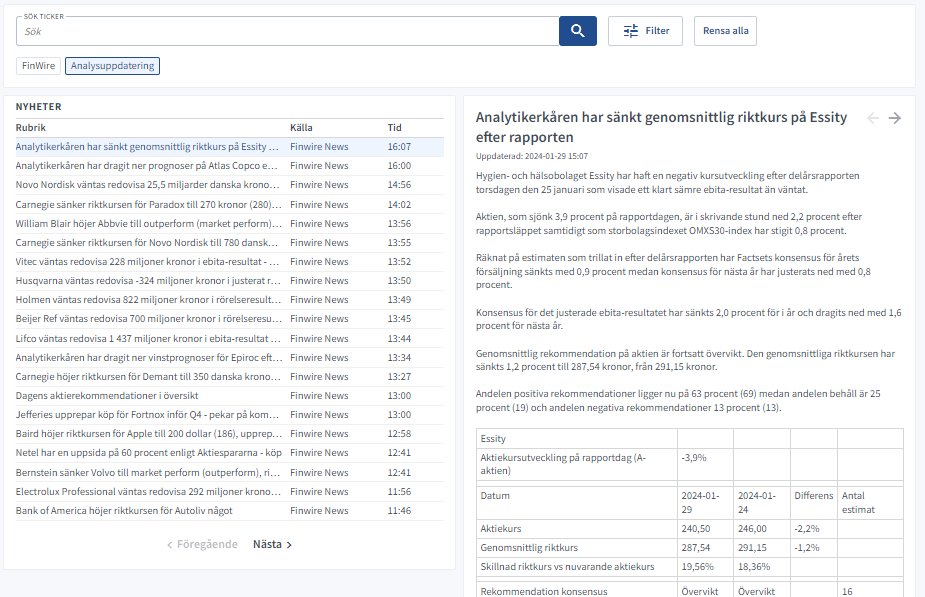Click the Skillnad riktkurs 19,56% cell
The image size is (925, 597).
(705, 566)
